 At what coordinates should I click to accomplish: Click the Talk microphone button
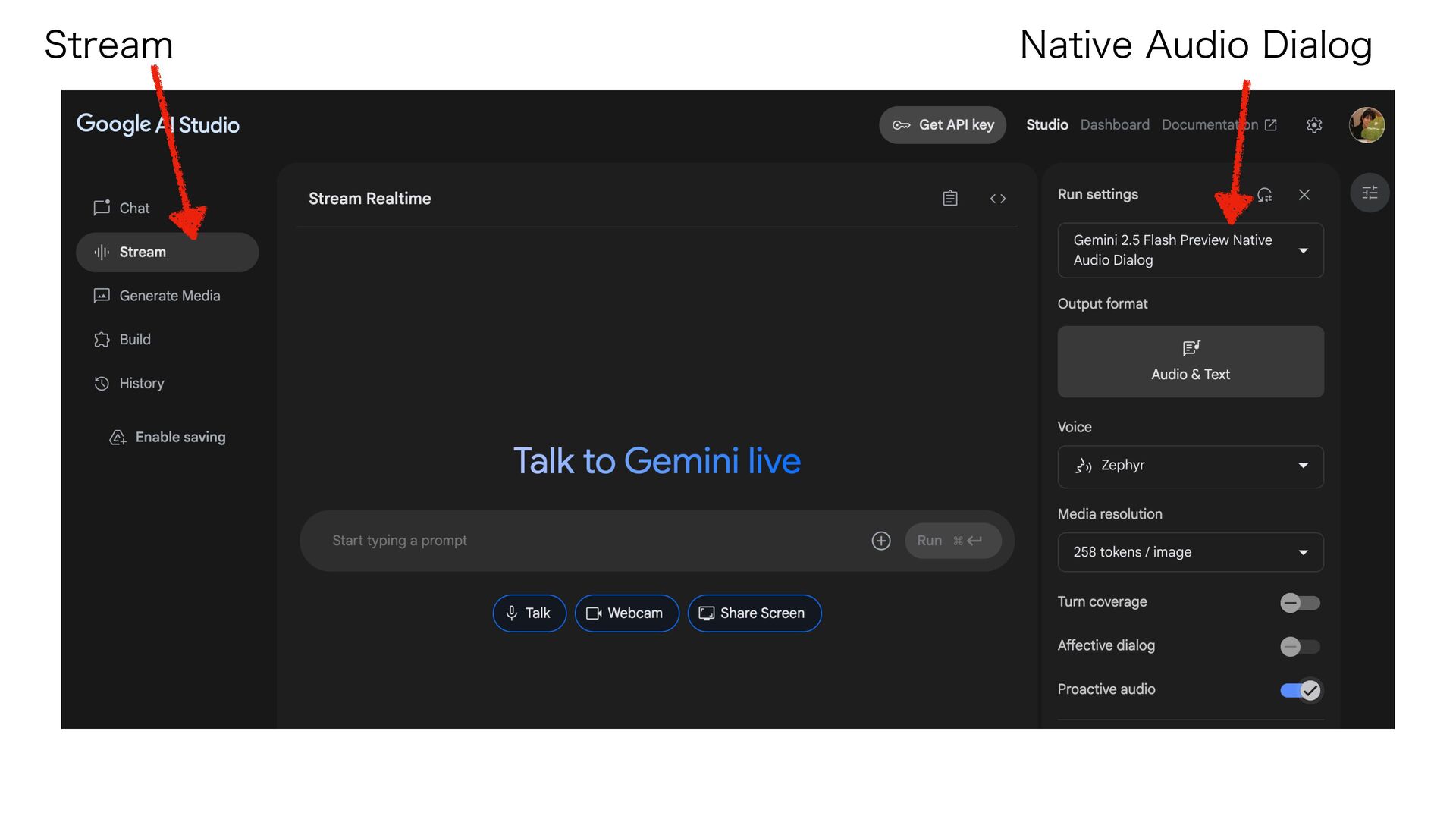(529, 613)
